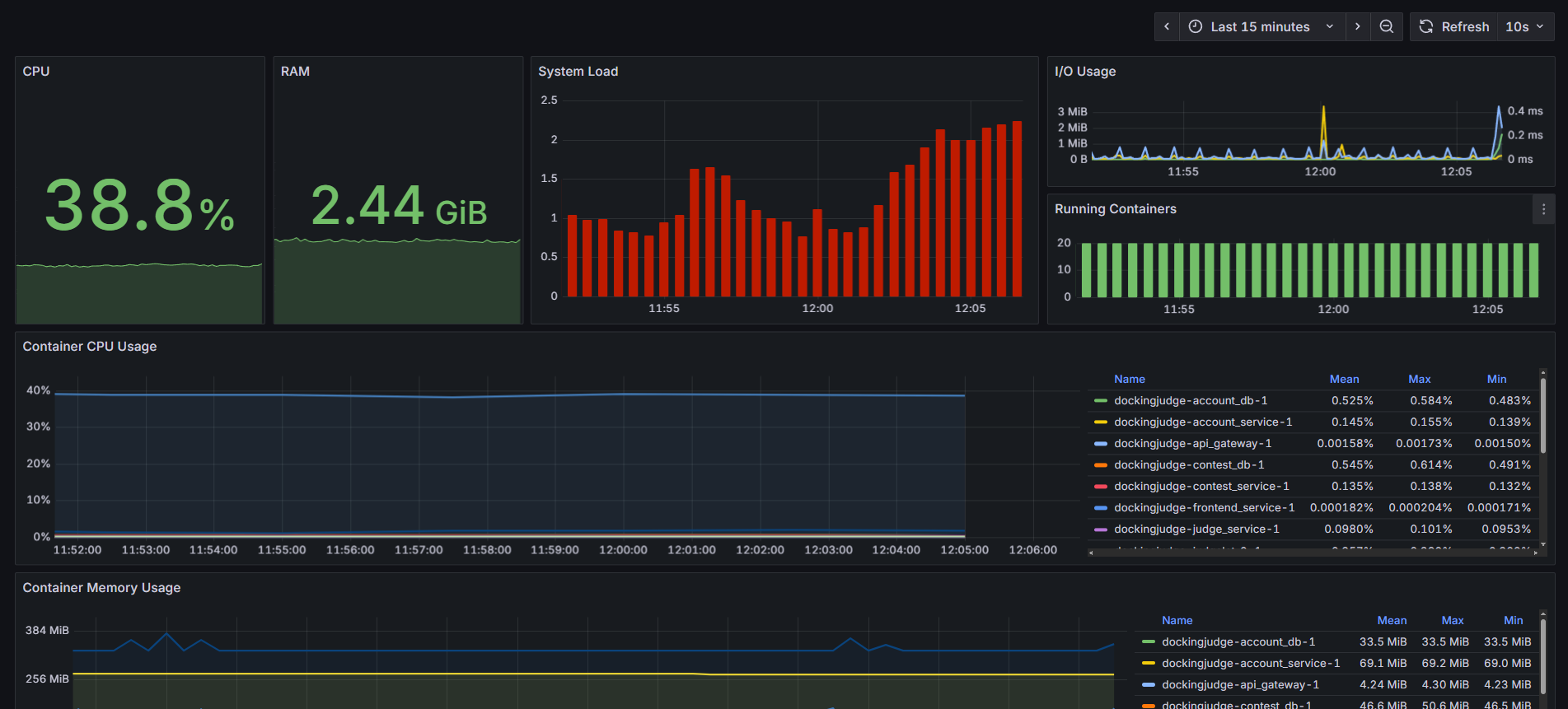
Task: Toggle dockingjudge-api_gateway-1 series in memory legend
Action: (1240, 684)
